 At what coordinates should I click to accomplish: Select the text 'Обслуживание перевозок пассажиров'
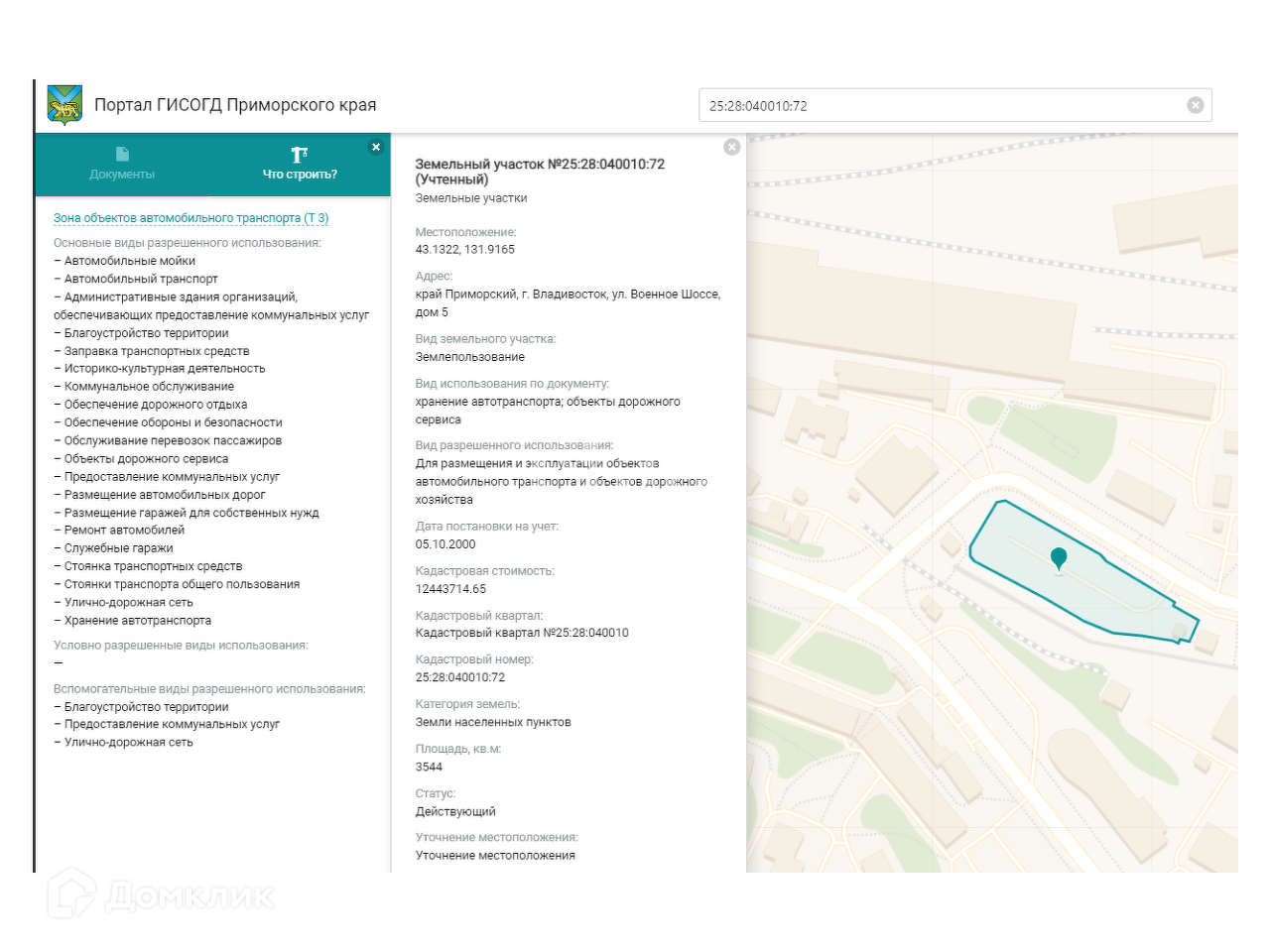click(173, 440)
